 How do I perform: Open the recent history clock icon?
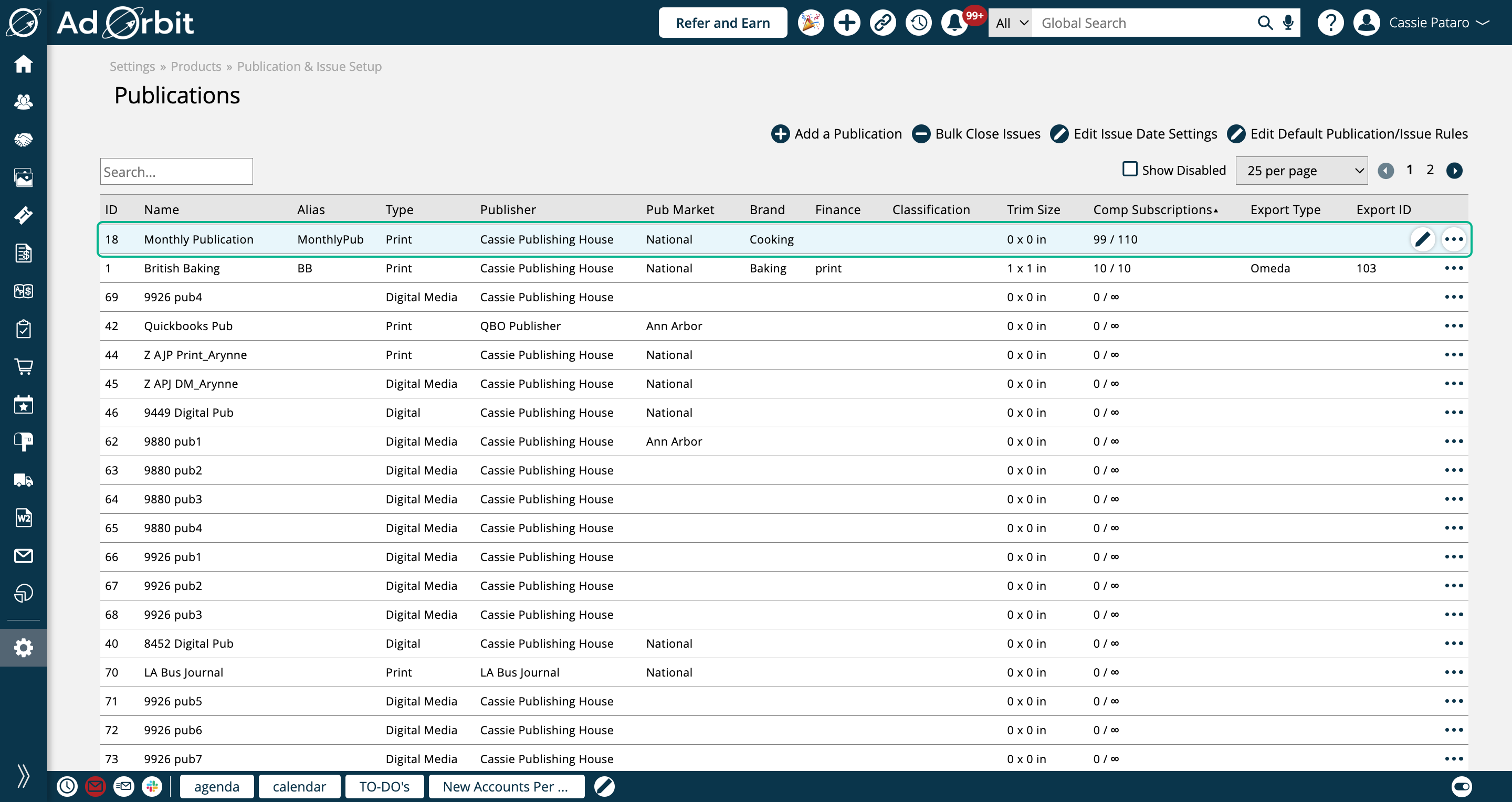(919, 23)
